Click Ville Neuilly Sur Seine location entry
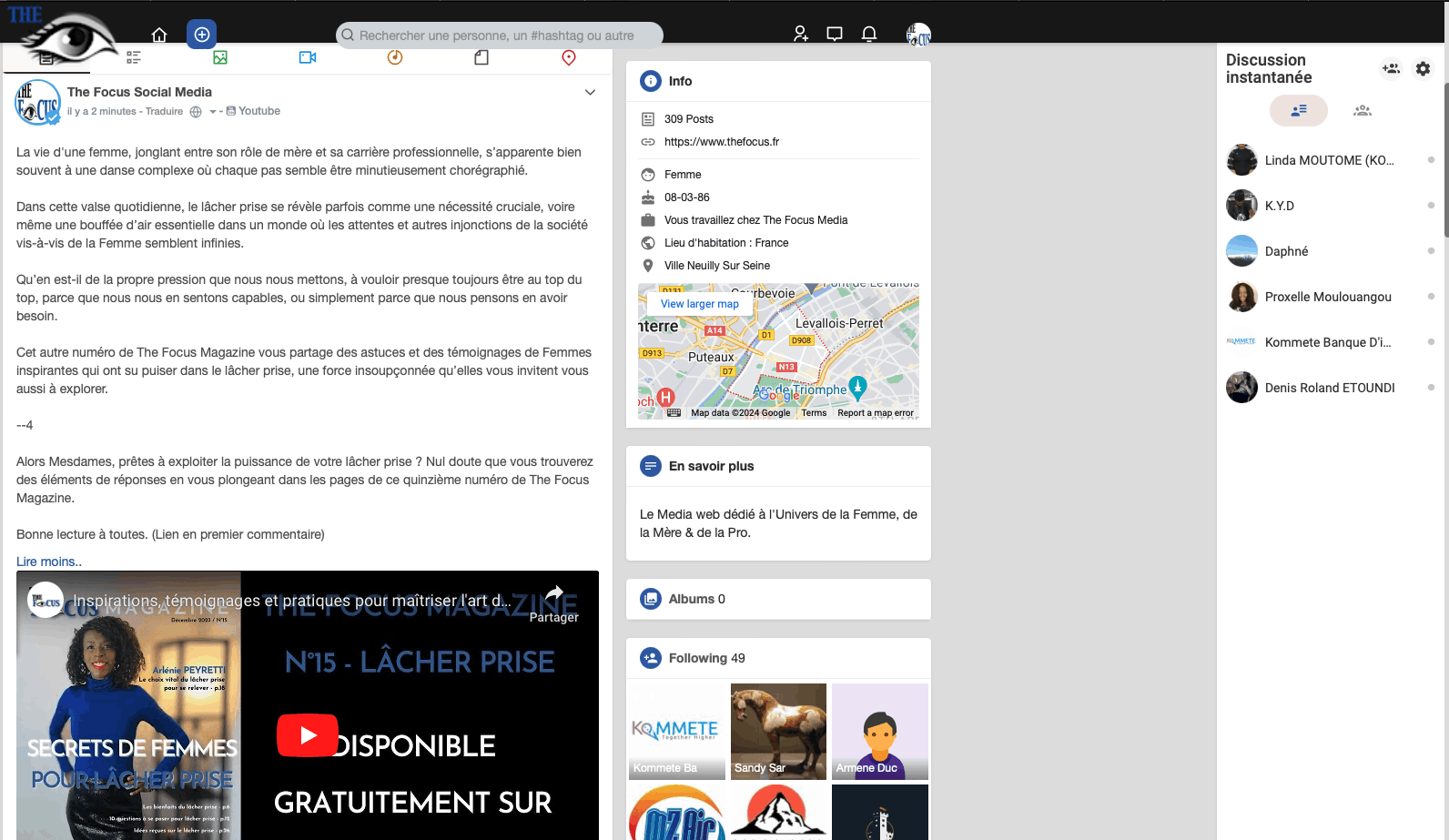This screenshot has width=1449, height=840. (716, 266)
